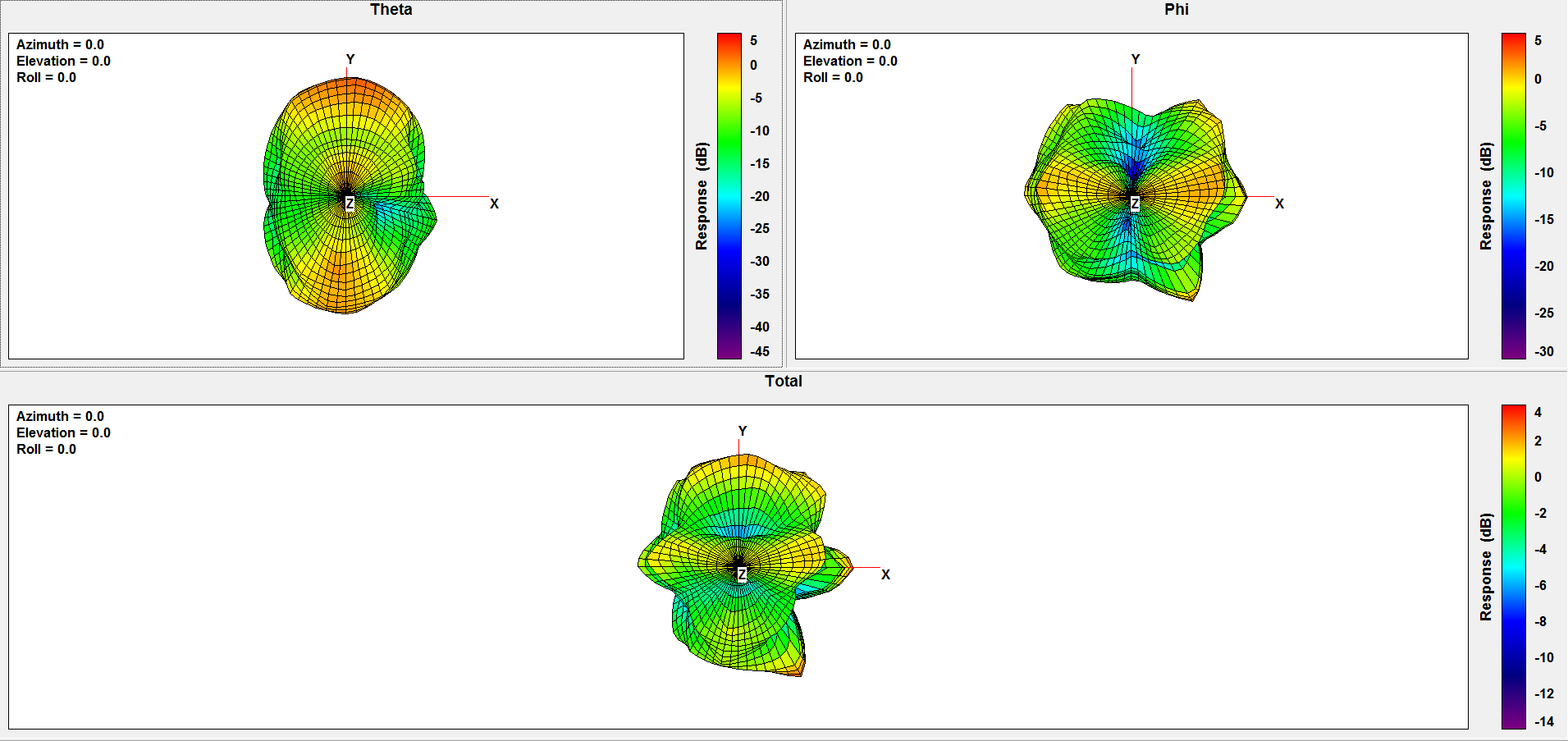The width and height of the screenshot is (1568, 741).
Task: Click the Y axis label in Phi plot
Action: pos(1136,60)
